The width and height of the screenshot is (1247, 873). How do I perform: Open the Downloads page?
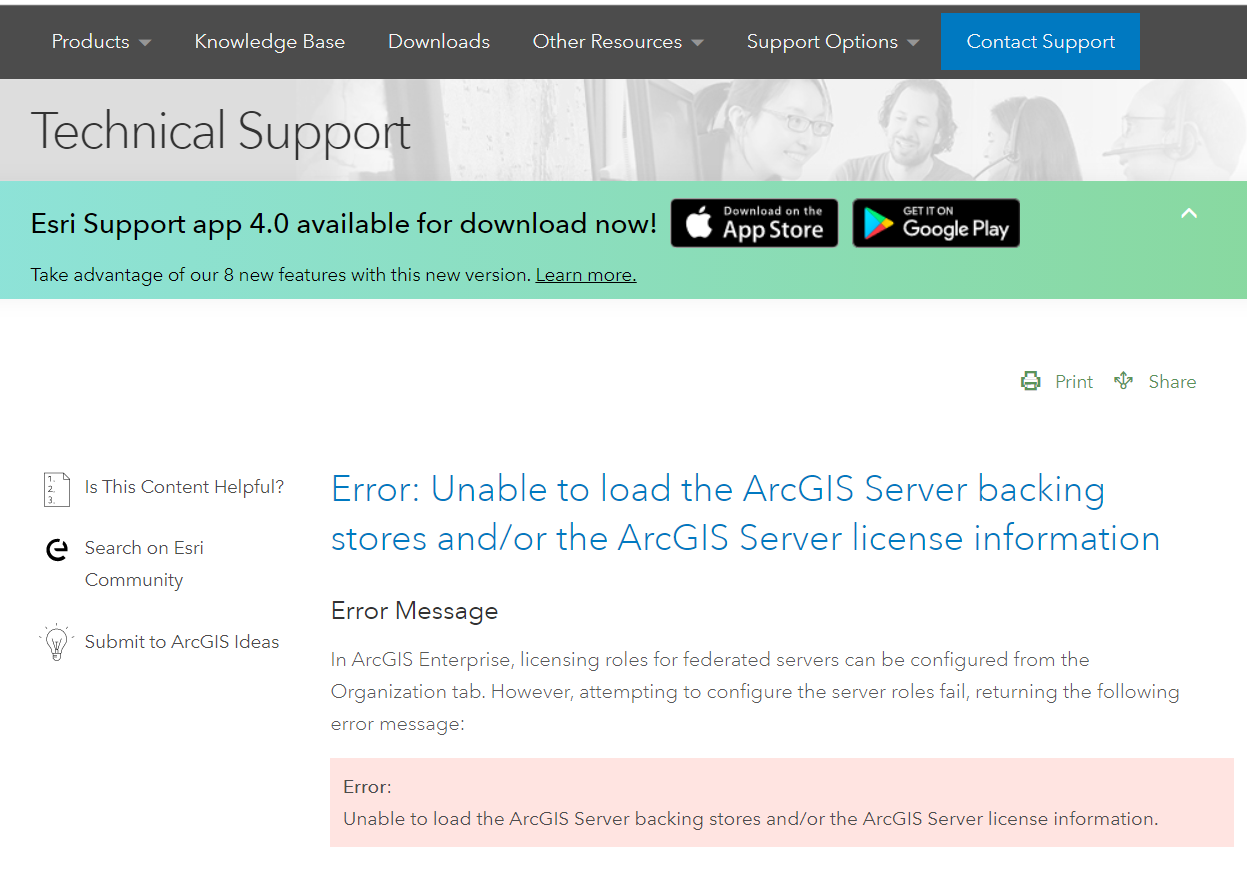(439, 42)
